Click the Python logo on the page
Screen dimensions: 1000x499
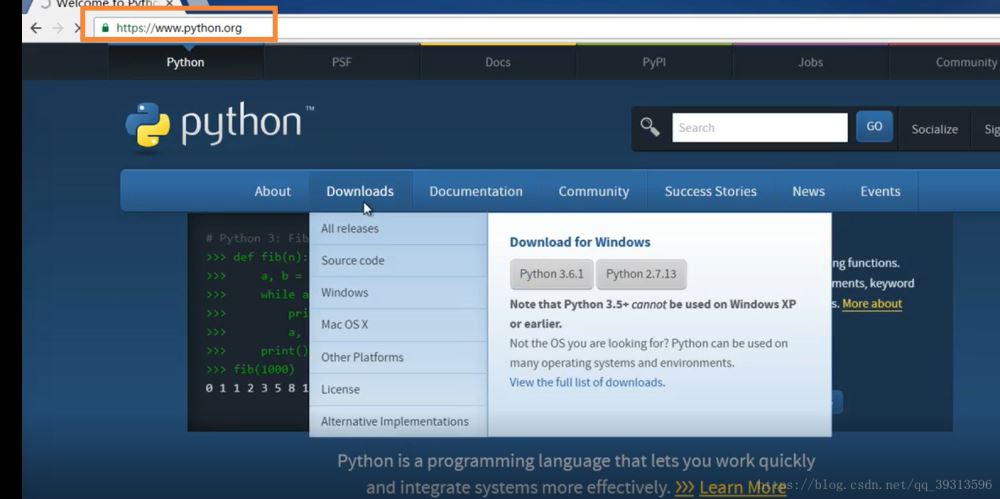[x=219, y=125]
